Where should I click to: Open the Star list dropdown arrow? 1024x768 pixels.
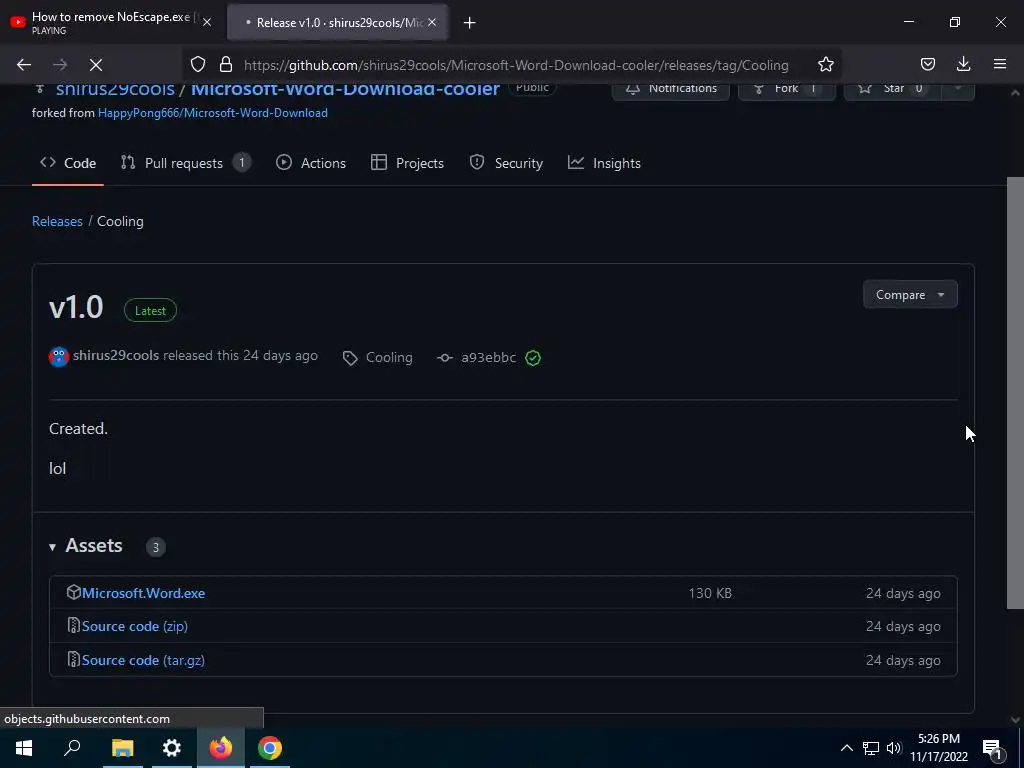tap(958, 89)
